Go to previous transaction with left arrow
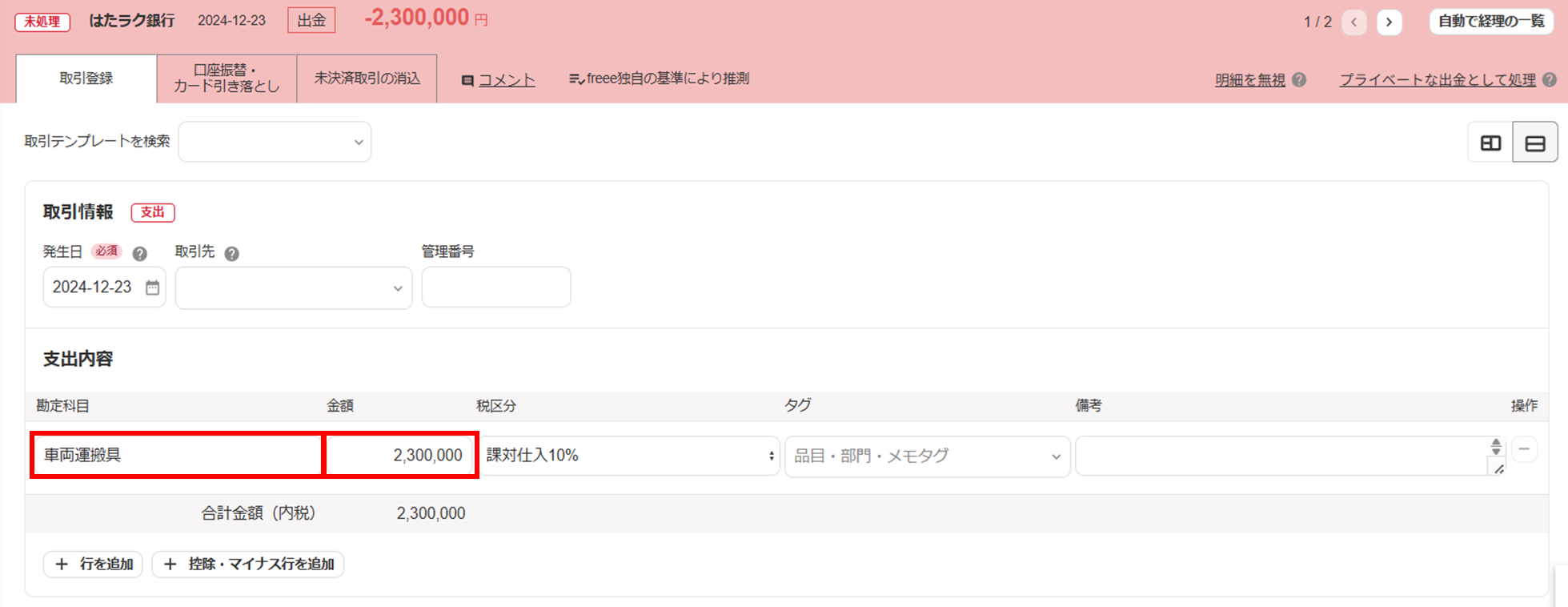Viewport: 1568px width, 607px height. (x=1353, y=22)
